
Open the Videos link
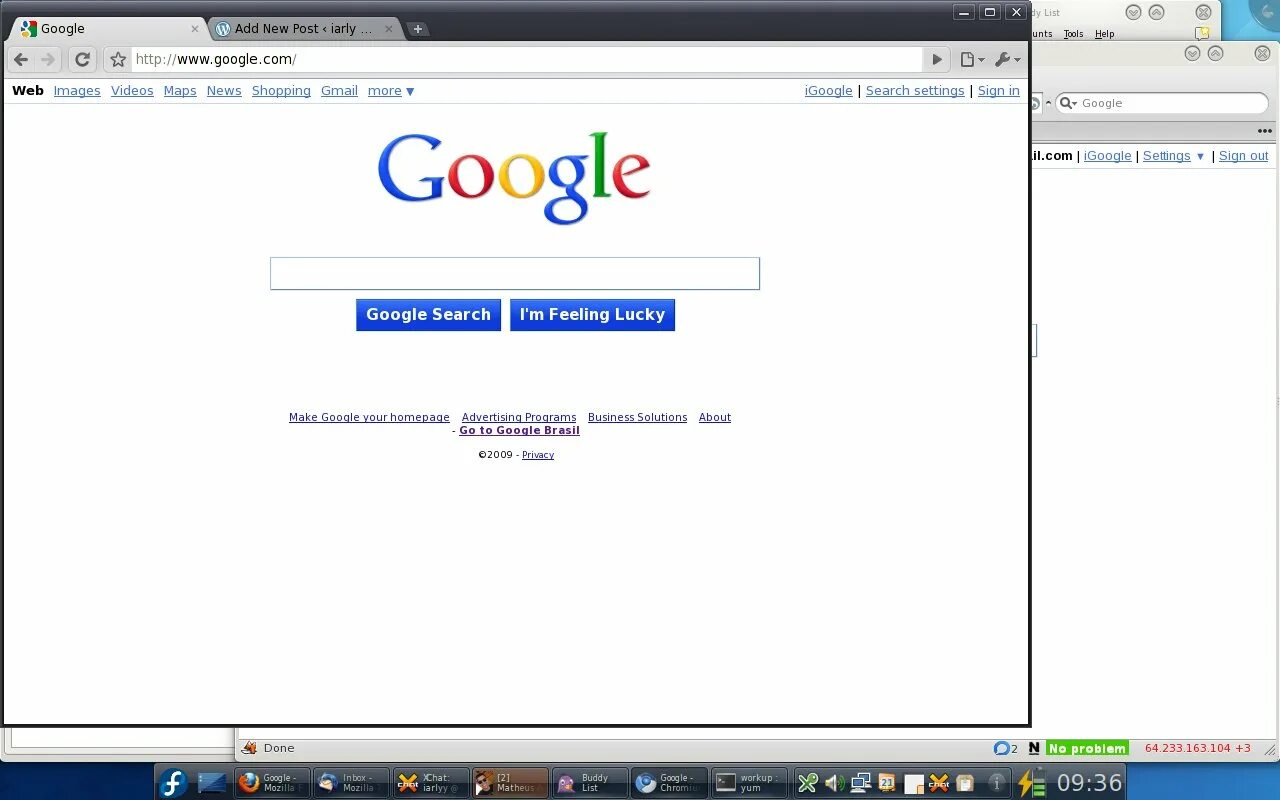132,91
